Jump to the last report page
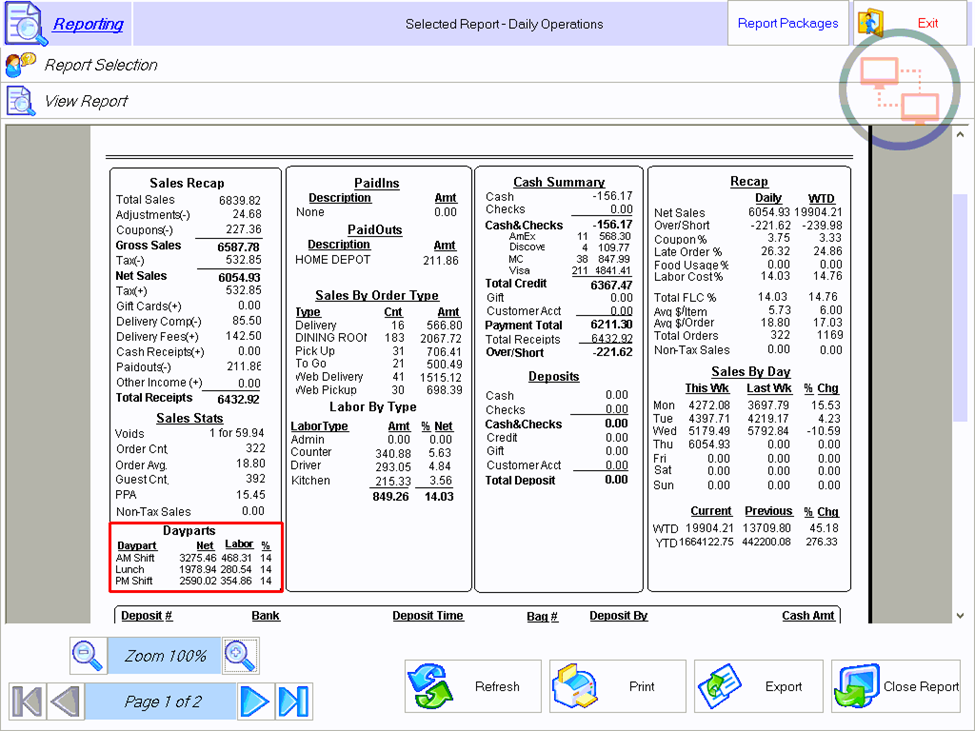Image resolution: width=975 pixels, height=731 pixels. pos(293,701)
